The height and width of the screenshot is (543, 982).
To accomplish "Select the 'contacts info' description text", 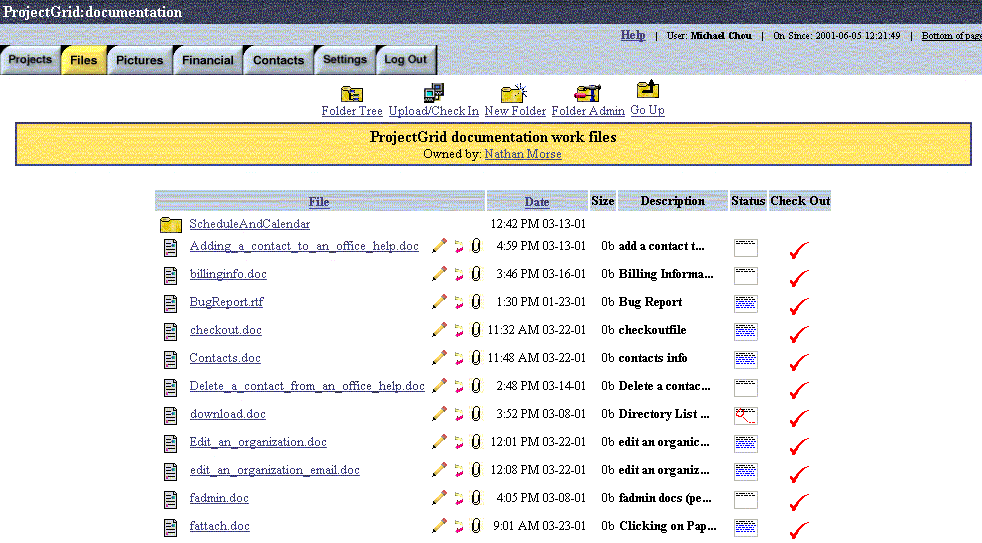I will click(653, 358).
